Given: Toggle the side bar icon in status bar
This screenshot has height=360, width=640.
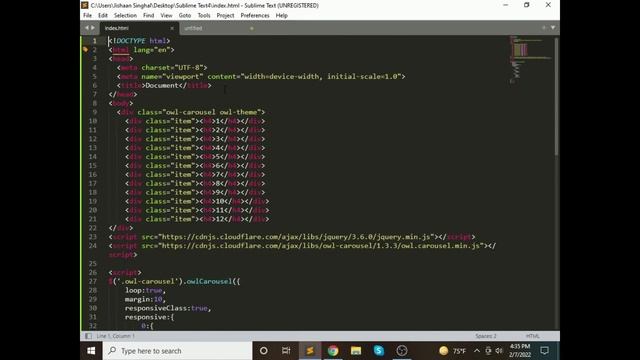Looking at the screenshot, I should (88, 336).
